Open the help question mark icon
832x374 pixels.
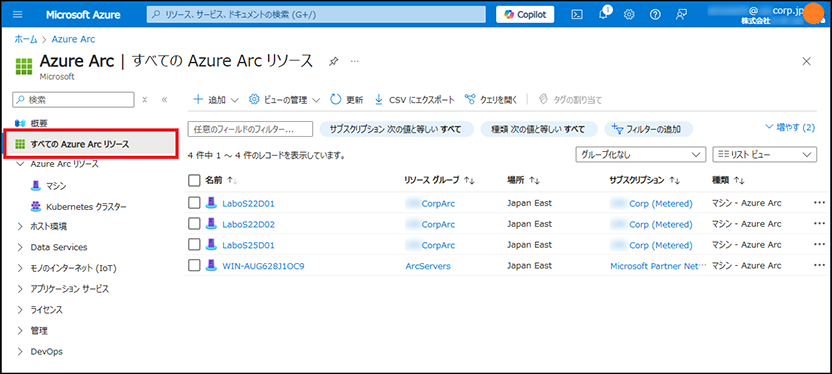(x=655, y=15)
